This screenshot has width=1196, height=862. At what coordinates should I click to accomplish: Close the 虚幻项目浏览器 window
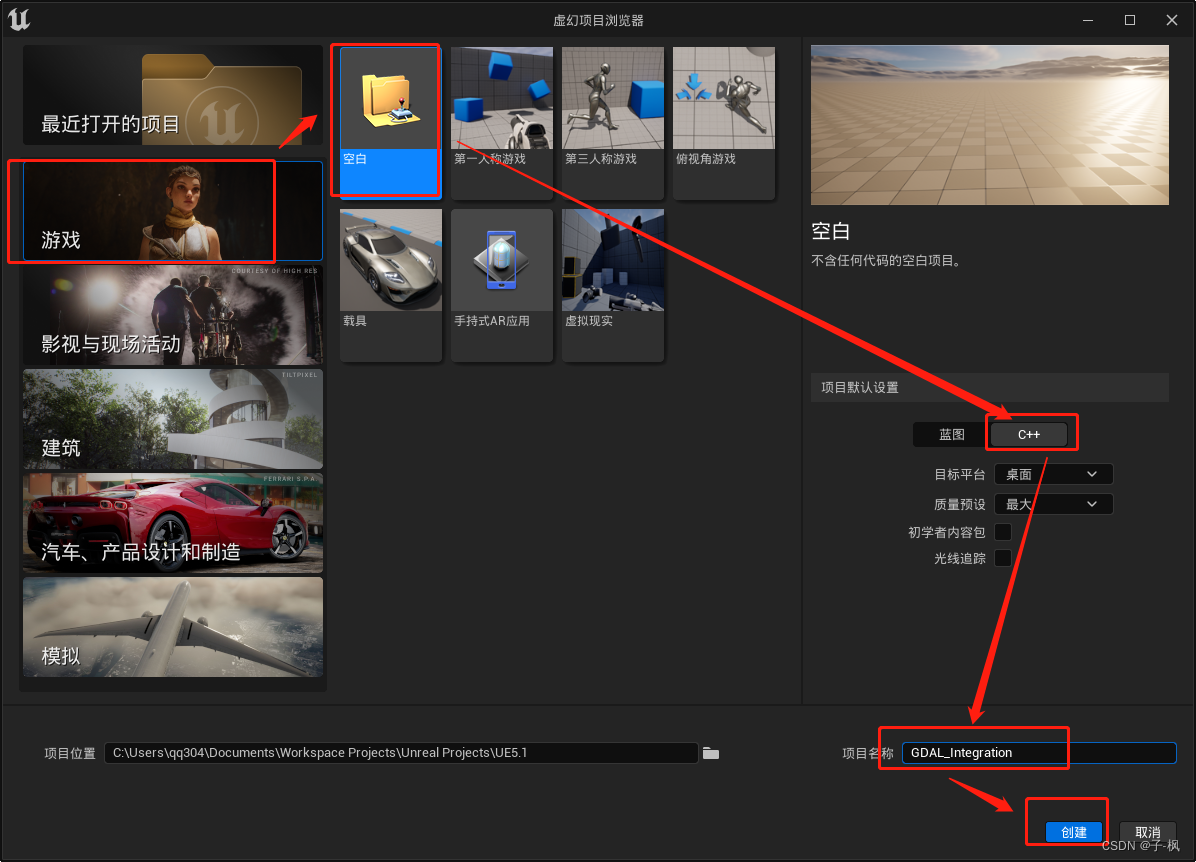click(x=1172, y=21)
